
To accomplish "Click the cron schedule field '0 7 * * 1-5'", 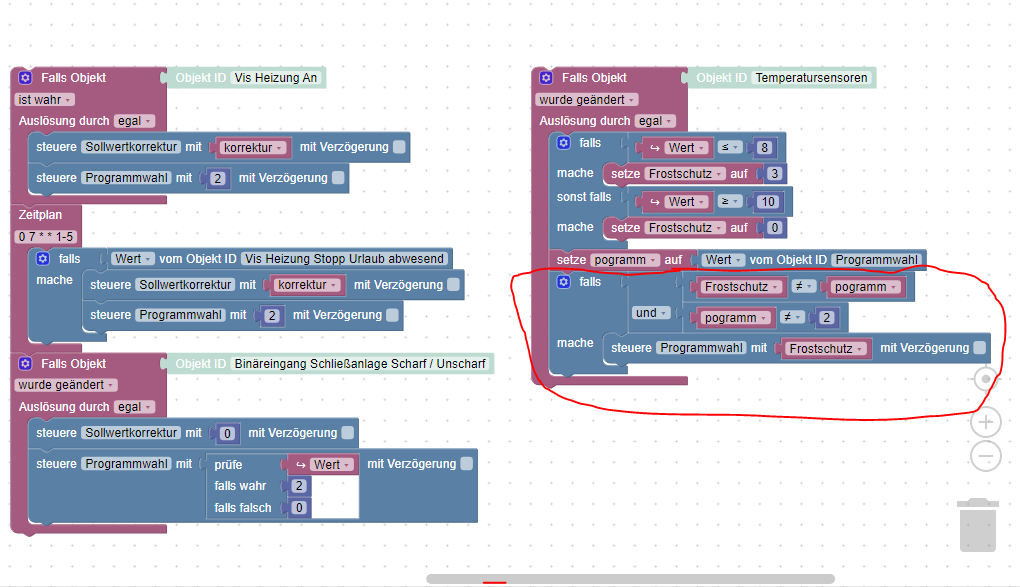I will tap(46, 236).
